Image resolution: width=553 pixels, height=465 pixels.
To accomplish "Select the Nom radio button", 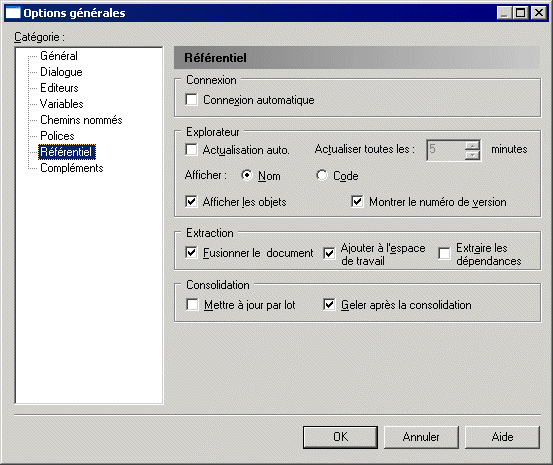I will pos(247,175).
